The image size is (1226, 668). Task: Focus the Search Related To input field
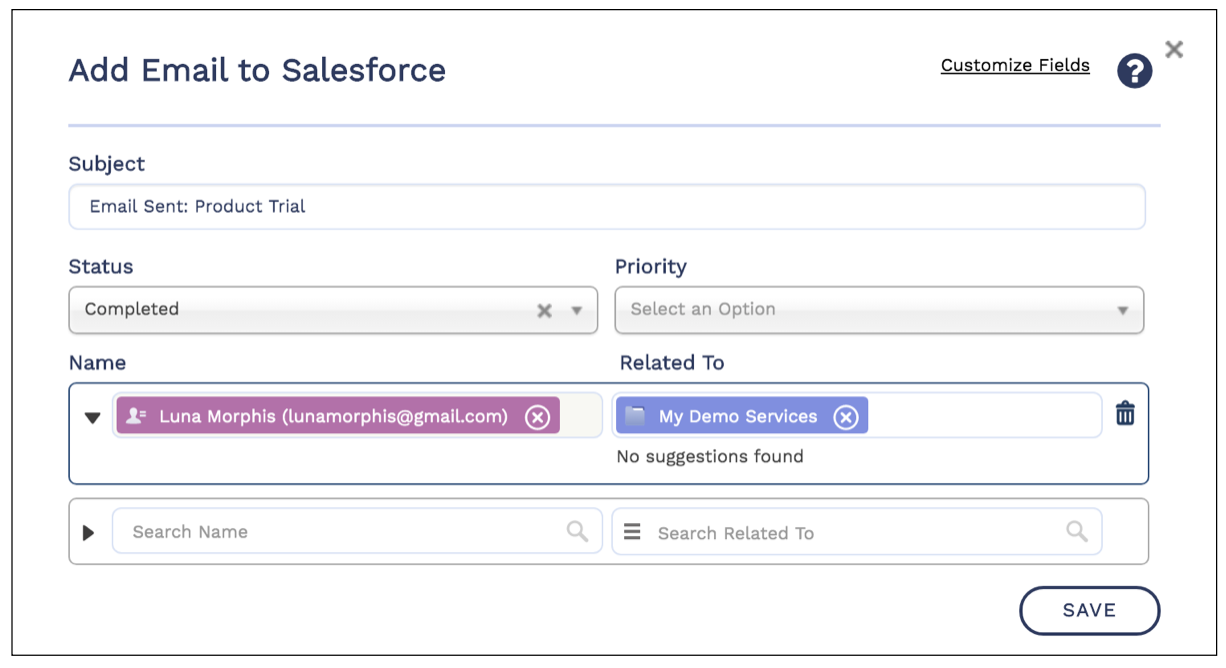click(855, 533)
